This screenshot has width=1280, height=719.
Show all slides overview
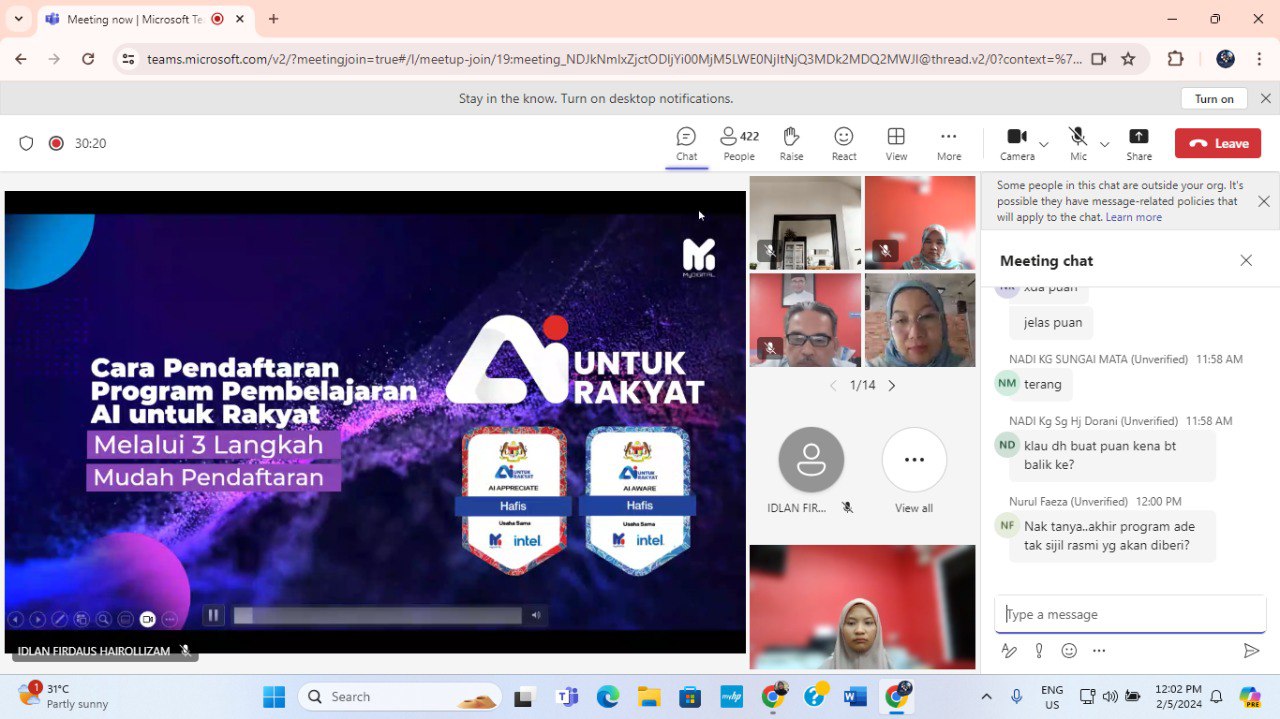click(x=81, y=619)
